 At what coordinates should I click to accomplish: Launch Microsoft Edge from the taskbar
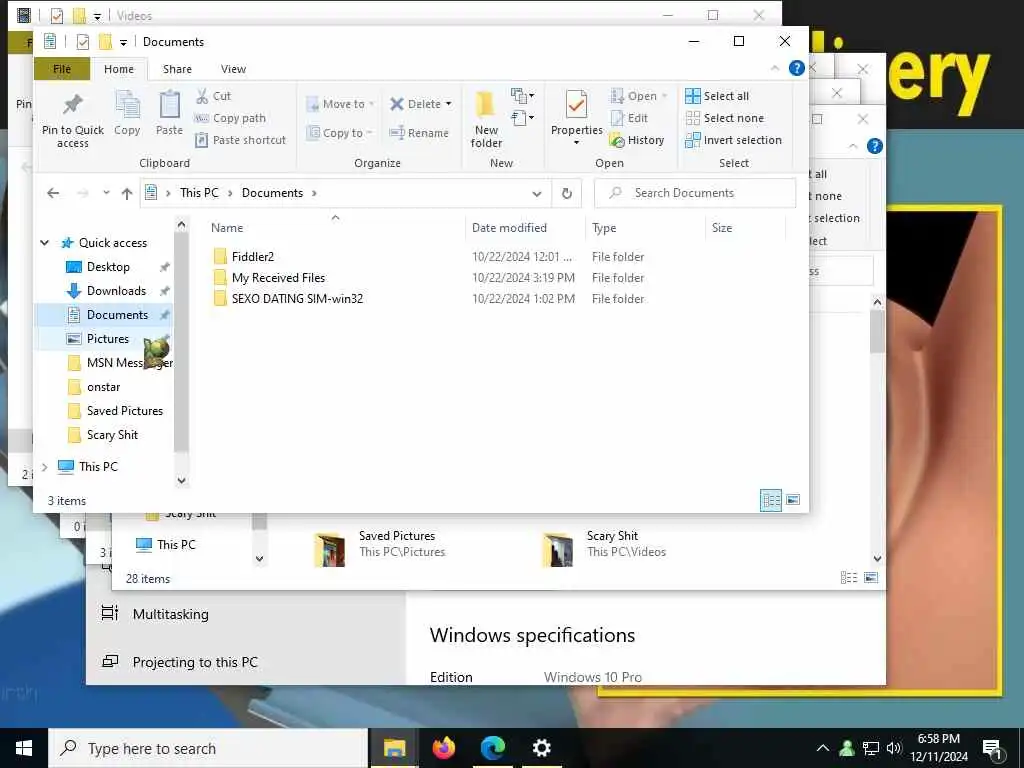[x=493, y=748]
